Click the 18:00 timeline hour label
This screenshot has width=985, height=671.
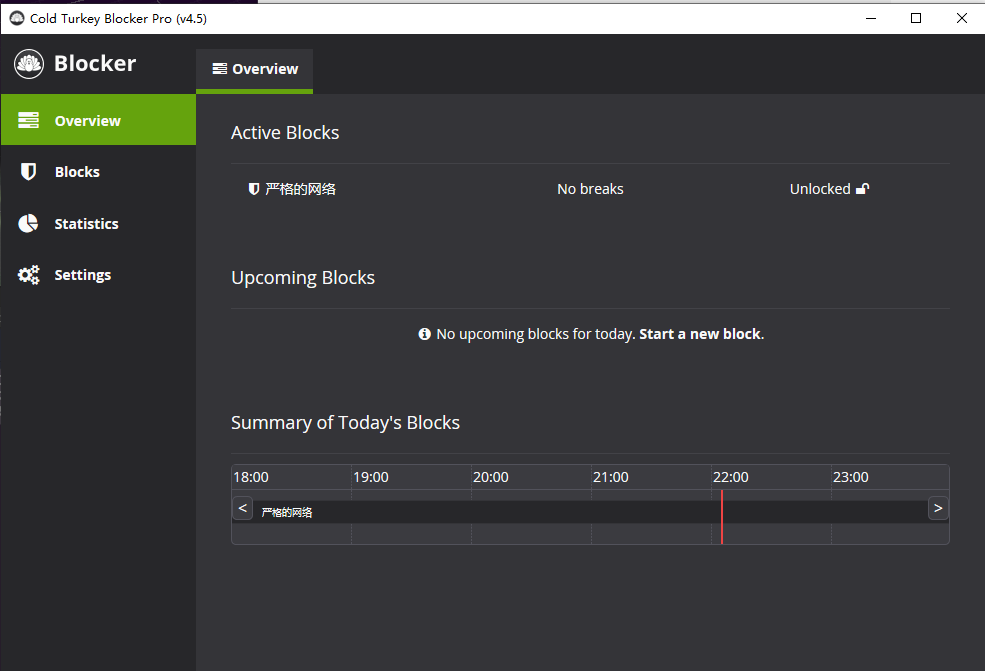click(x=251, y=477)
